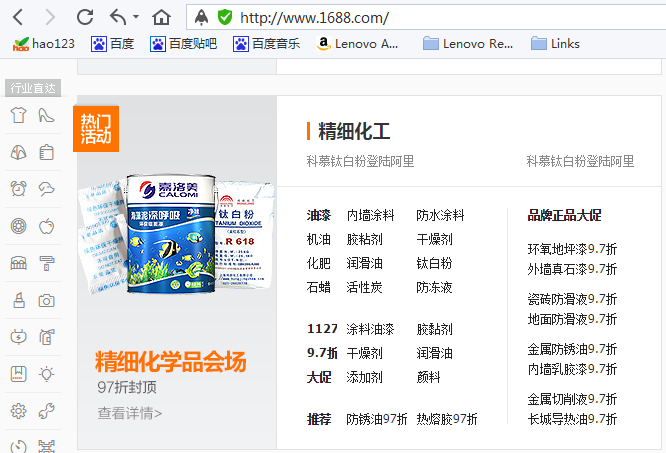Select the gear machinery category icon
666x453 pixels.
tap(18, 411)
